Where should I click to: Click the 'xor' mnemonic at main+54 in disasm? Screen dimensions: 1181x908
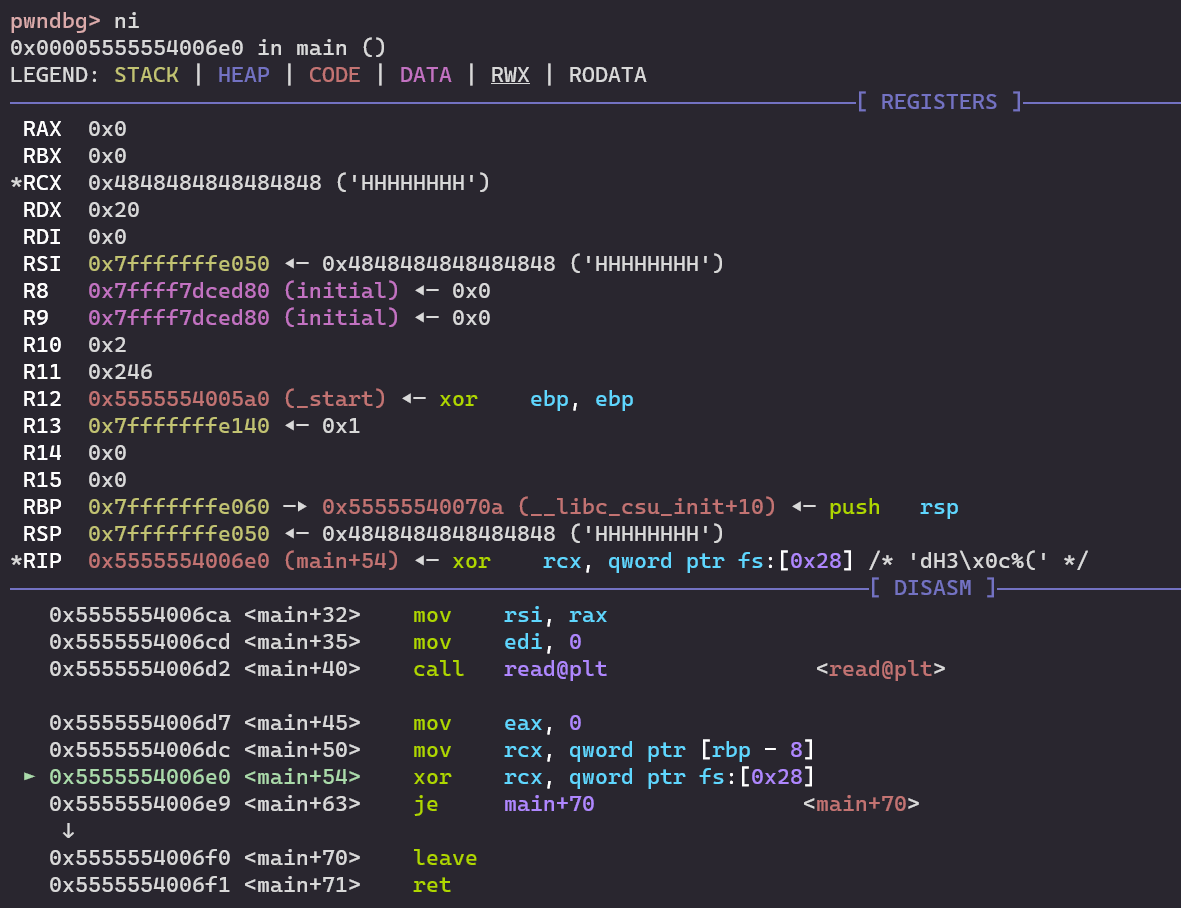432,778
